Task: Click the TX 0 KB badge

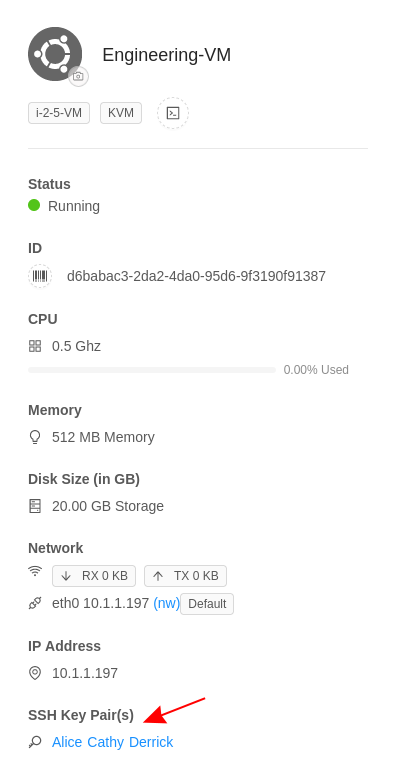Action: (185, 576)
